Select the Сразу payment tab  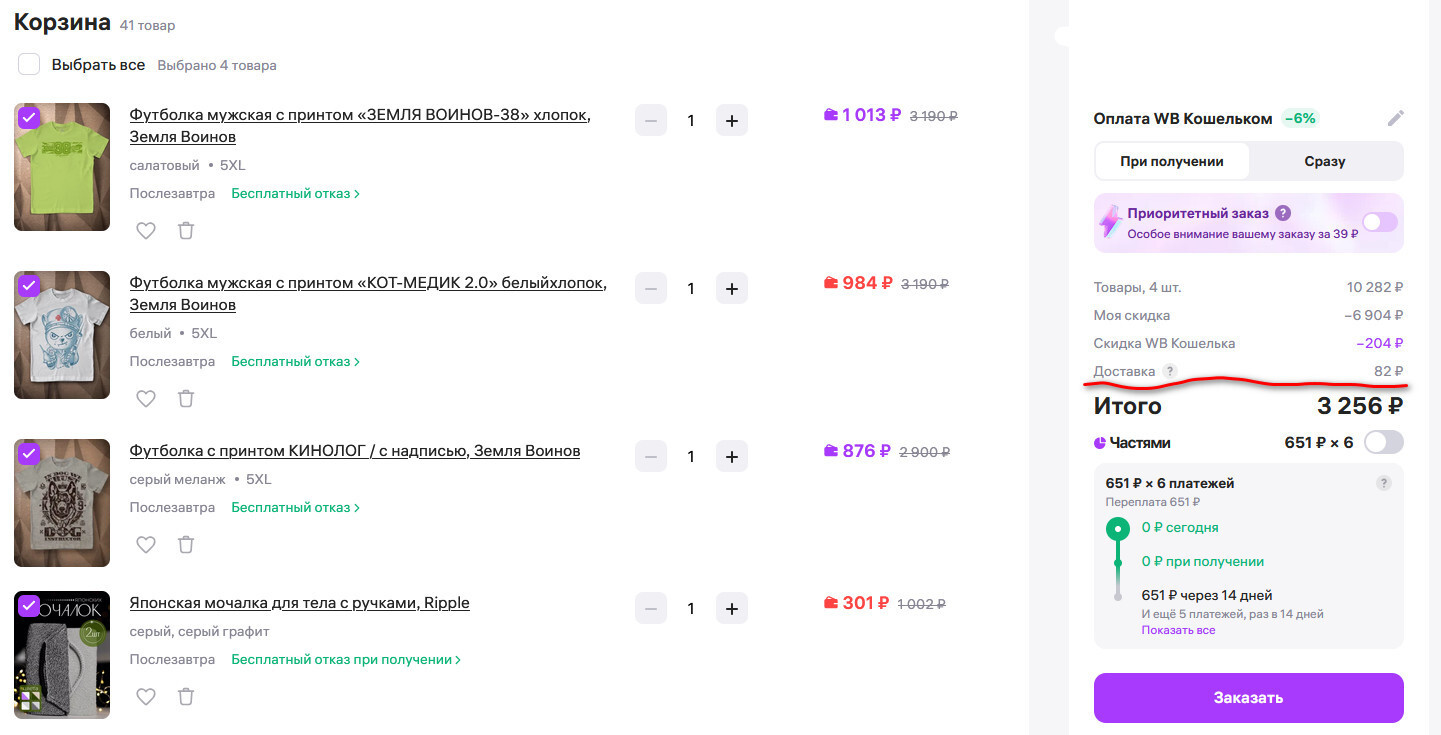[x=1324, y=161]
